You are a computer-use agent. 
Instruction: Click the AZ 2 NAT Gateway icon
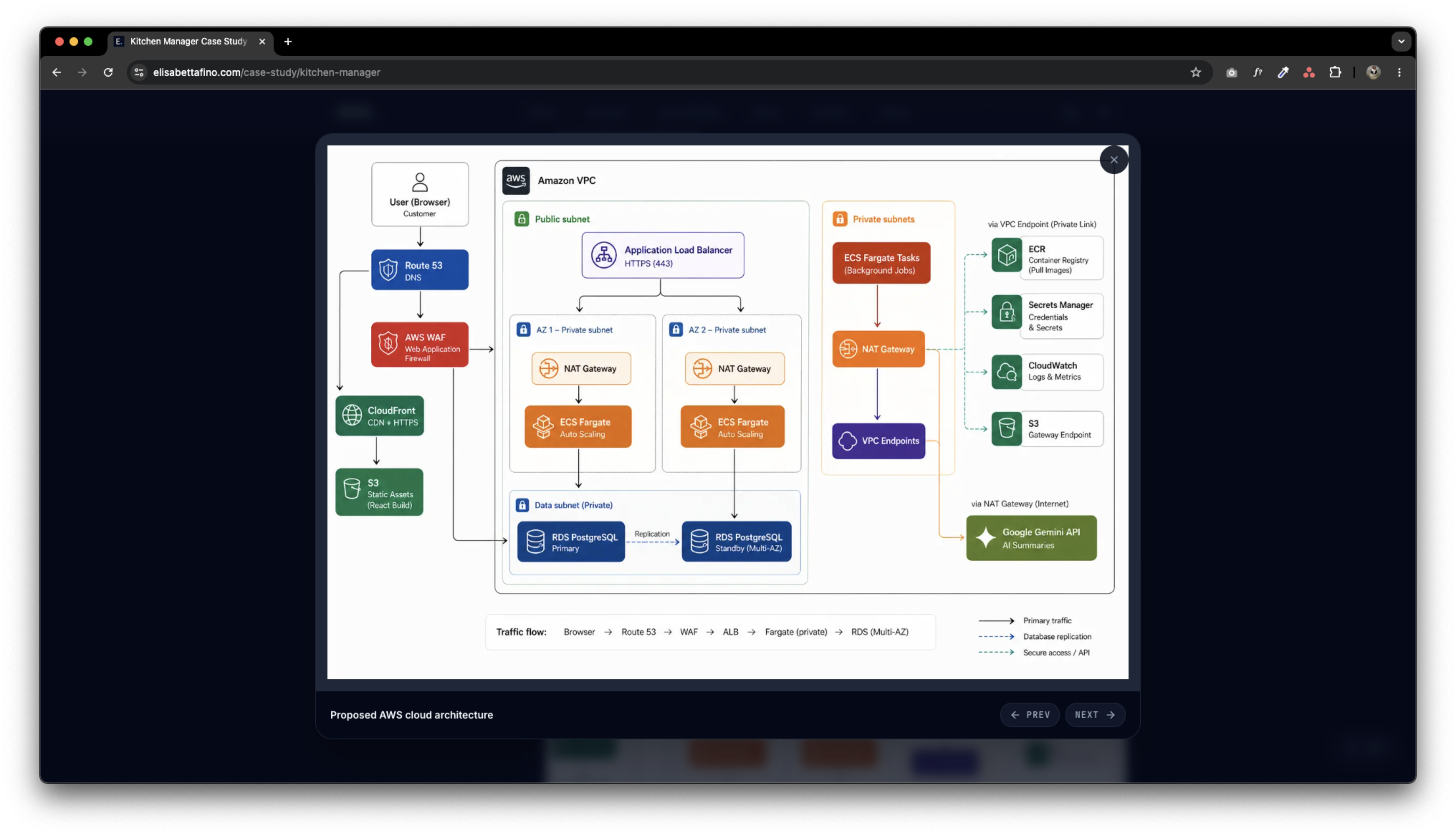(x=701, y=368)
